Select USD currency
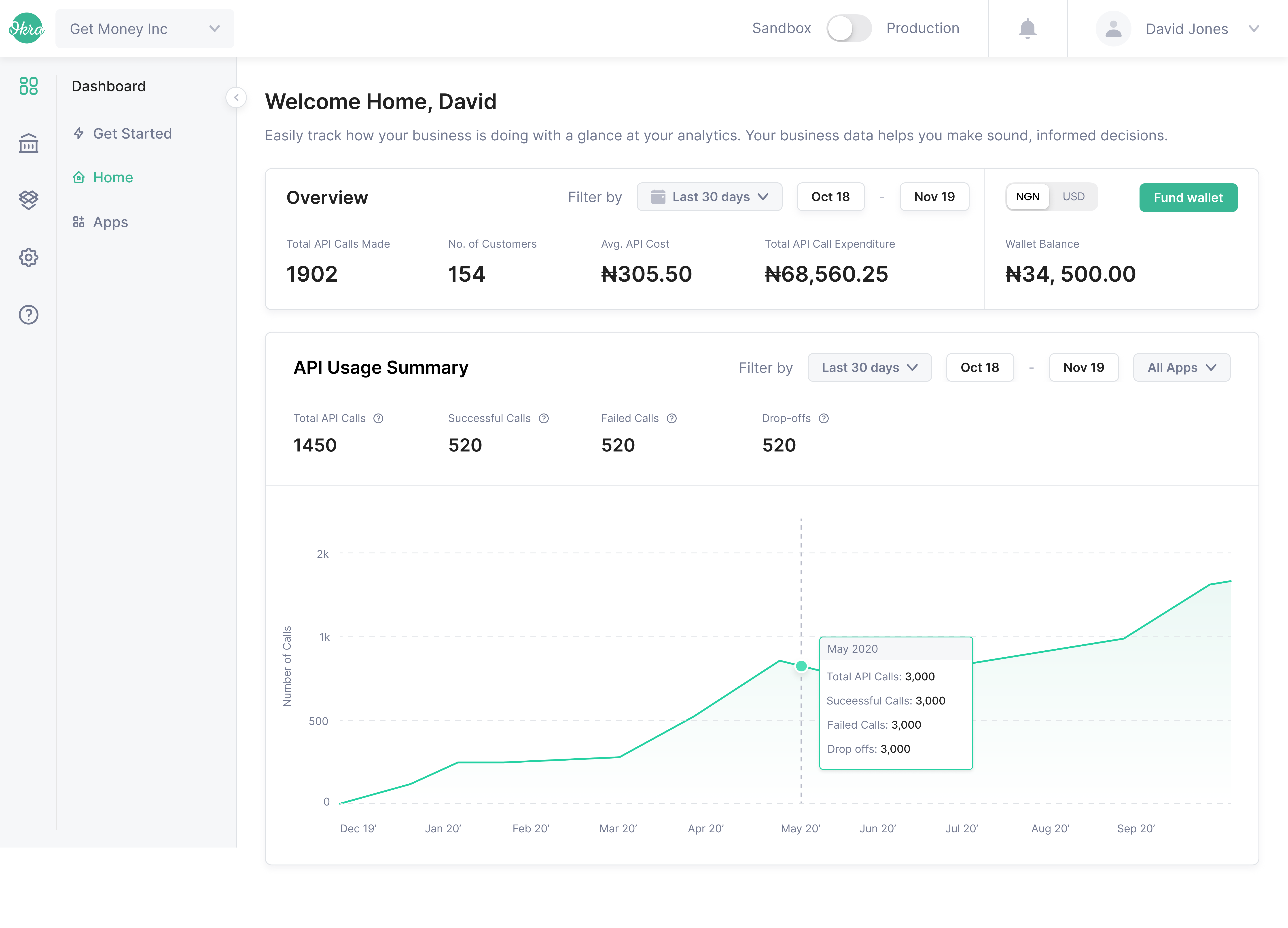The width and height of the screenshot is (1288, 928). coord(1073,196)
